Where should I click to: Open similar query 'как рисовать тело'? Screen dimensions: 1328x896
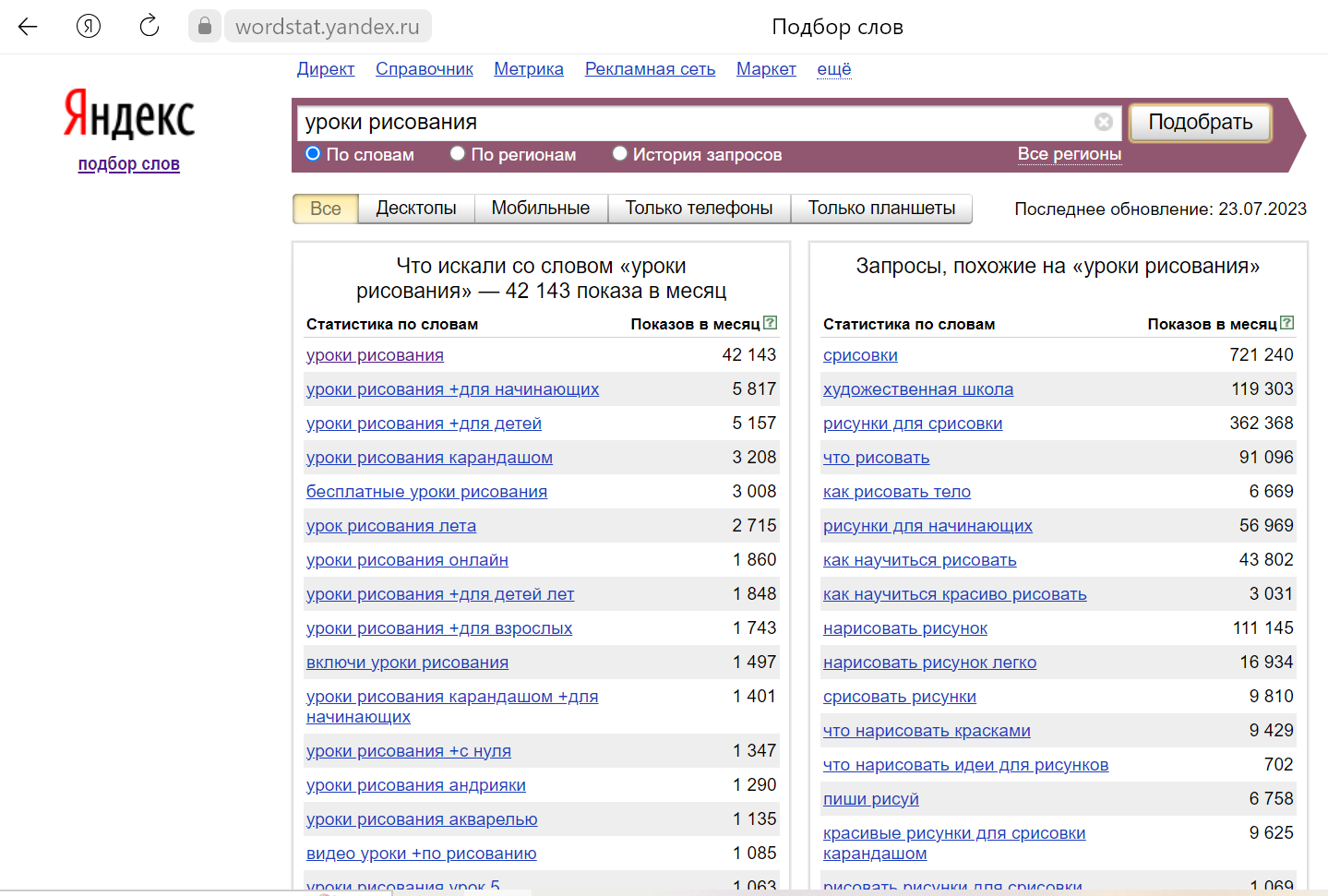click(x=897, y=492)
